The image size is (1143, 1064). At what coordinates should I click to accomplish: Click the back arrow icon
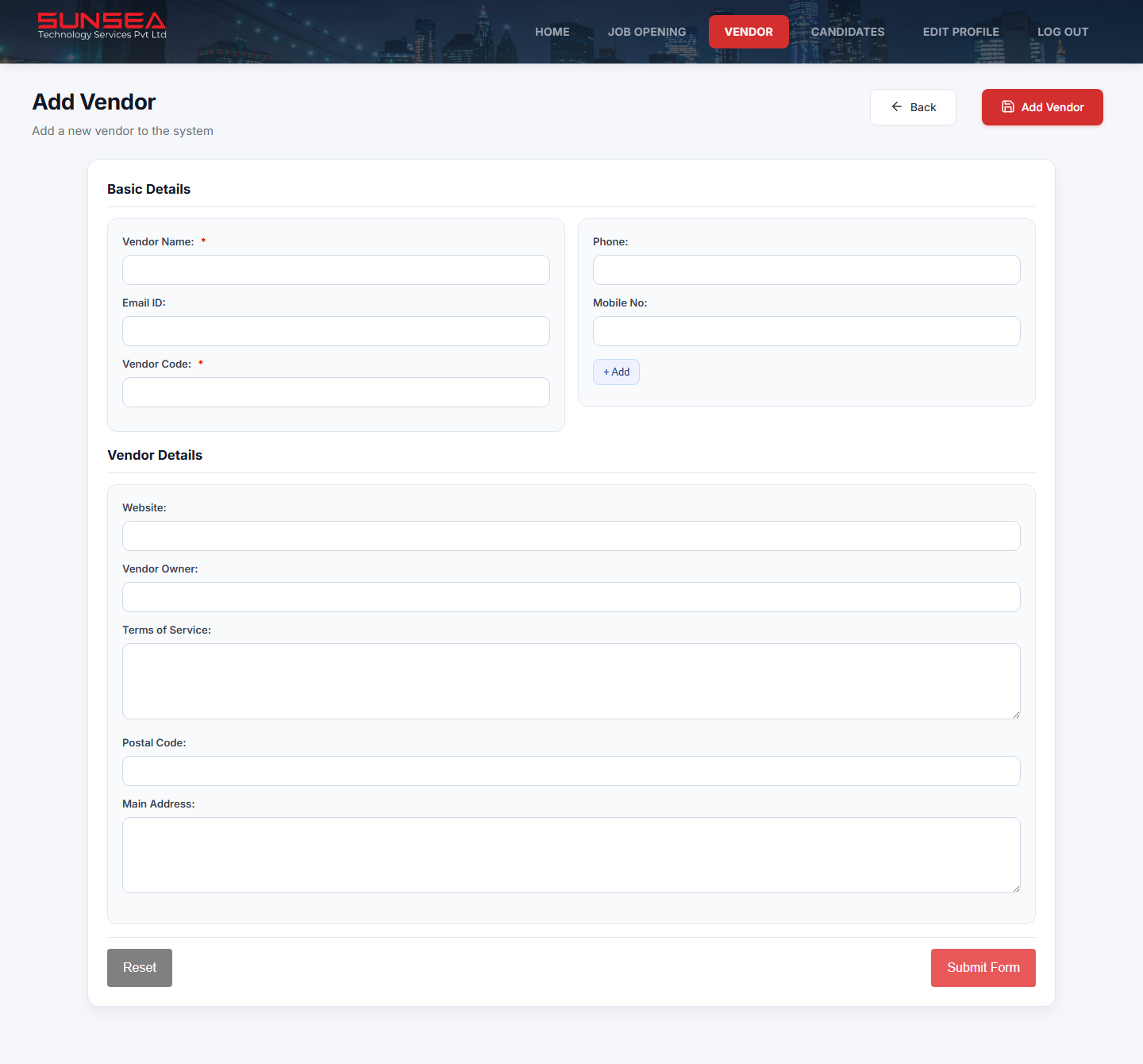click(897, 106)
